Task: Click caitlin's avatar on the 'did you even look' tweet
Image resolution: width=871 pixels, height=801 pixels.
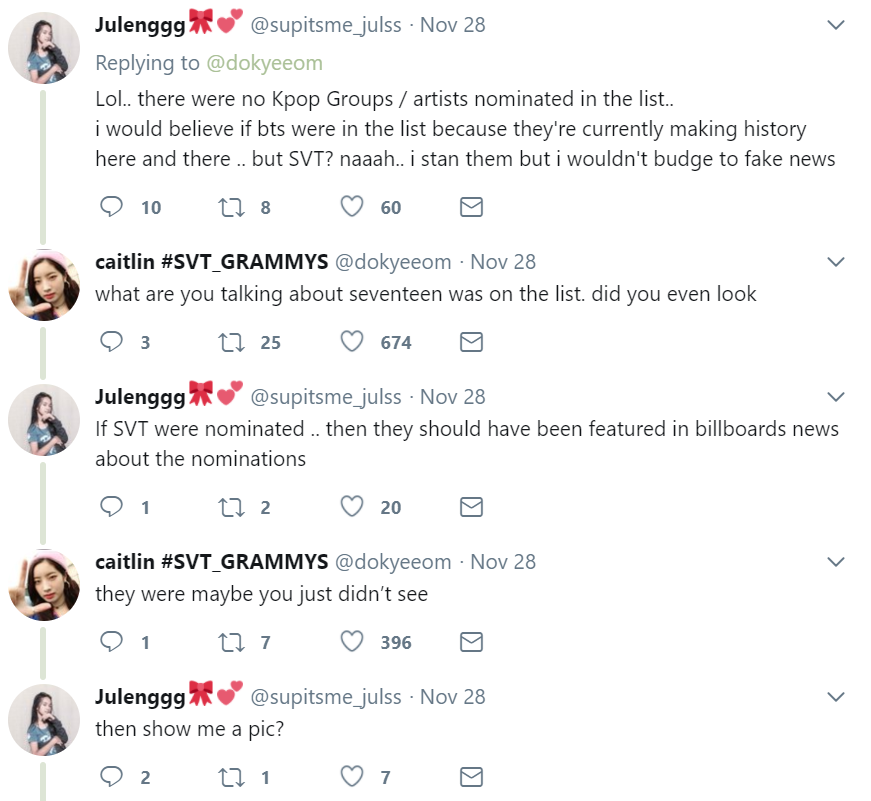Action: 44,284
